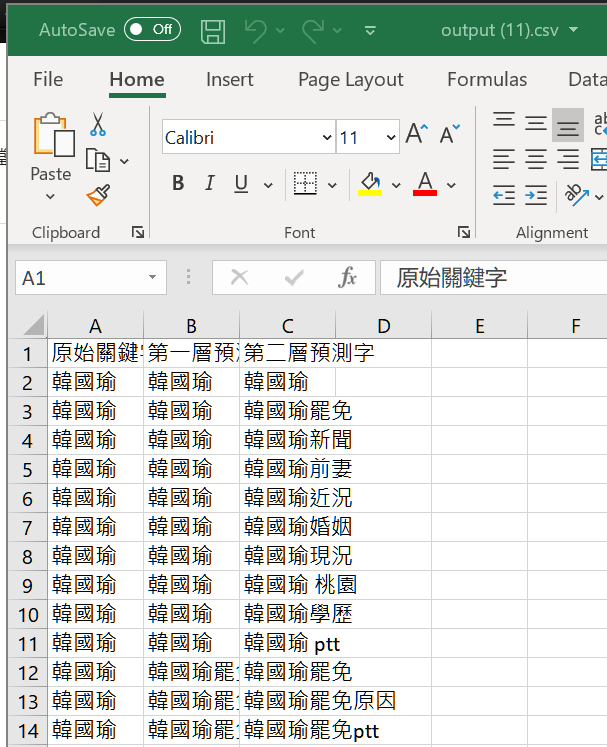
Task: Click the Save floppy disk icon
Action: click(x=212, y=31)
